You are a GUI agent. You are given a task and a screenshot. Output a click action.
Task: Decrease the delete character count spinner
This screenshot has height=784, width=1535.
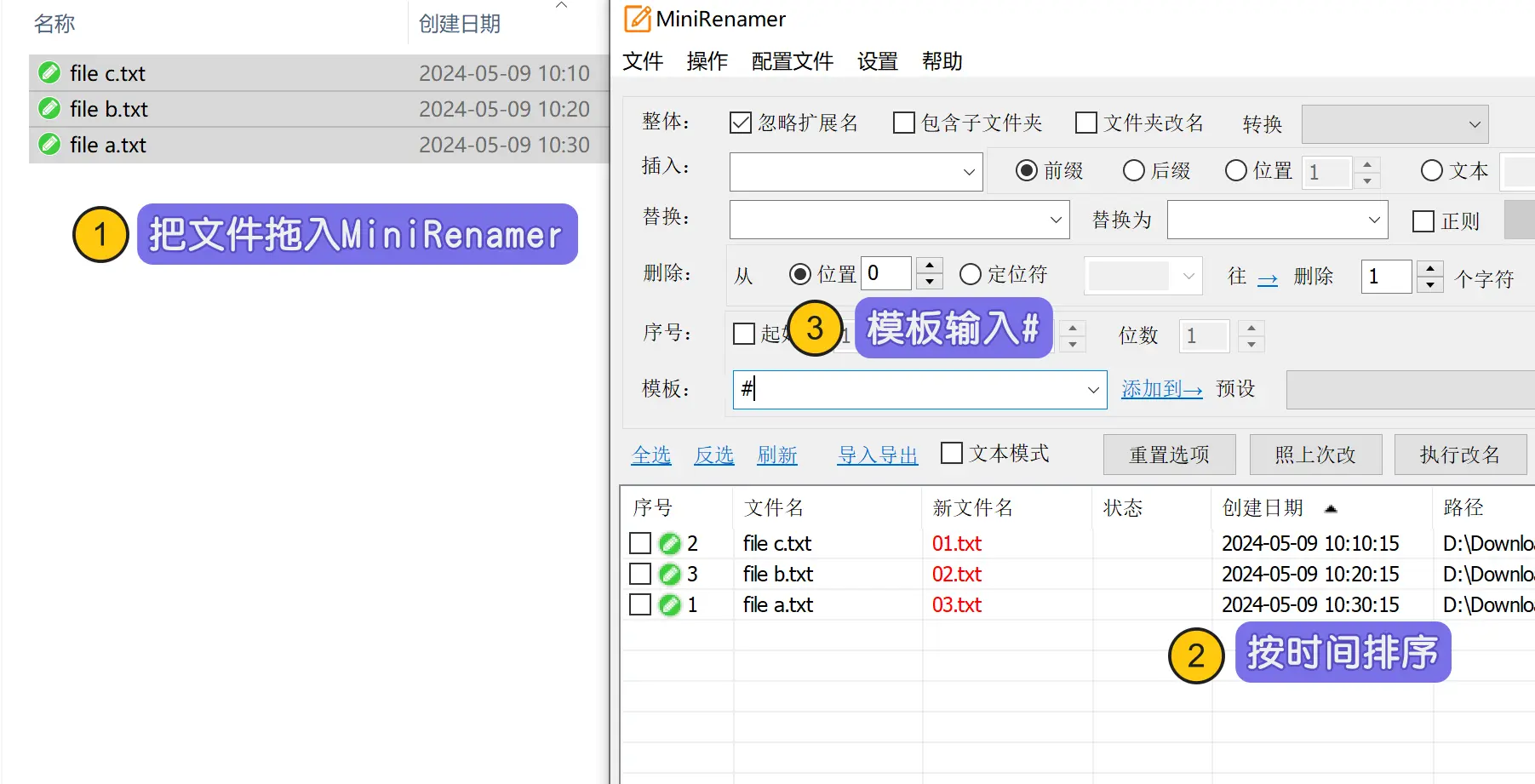1430,285
